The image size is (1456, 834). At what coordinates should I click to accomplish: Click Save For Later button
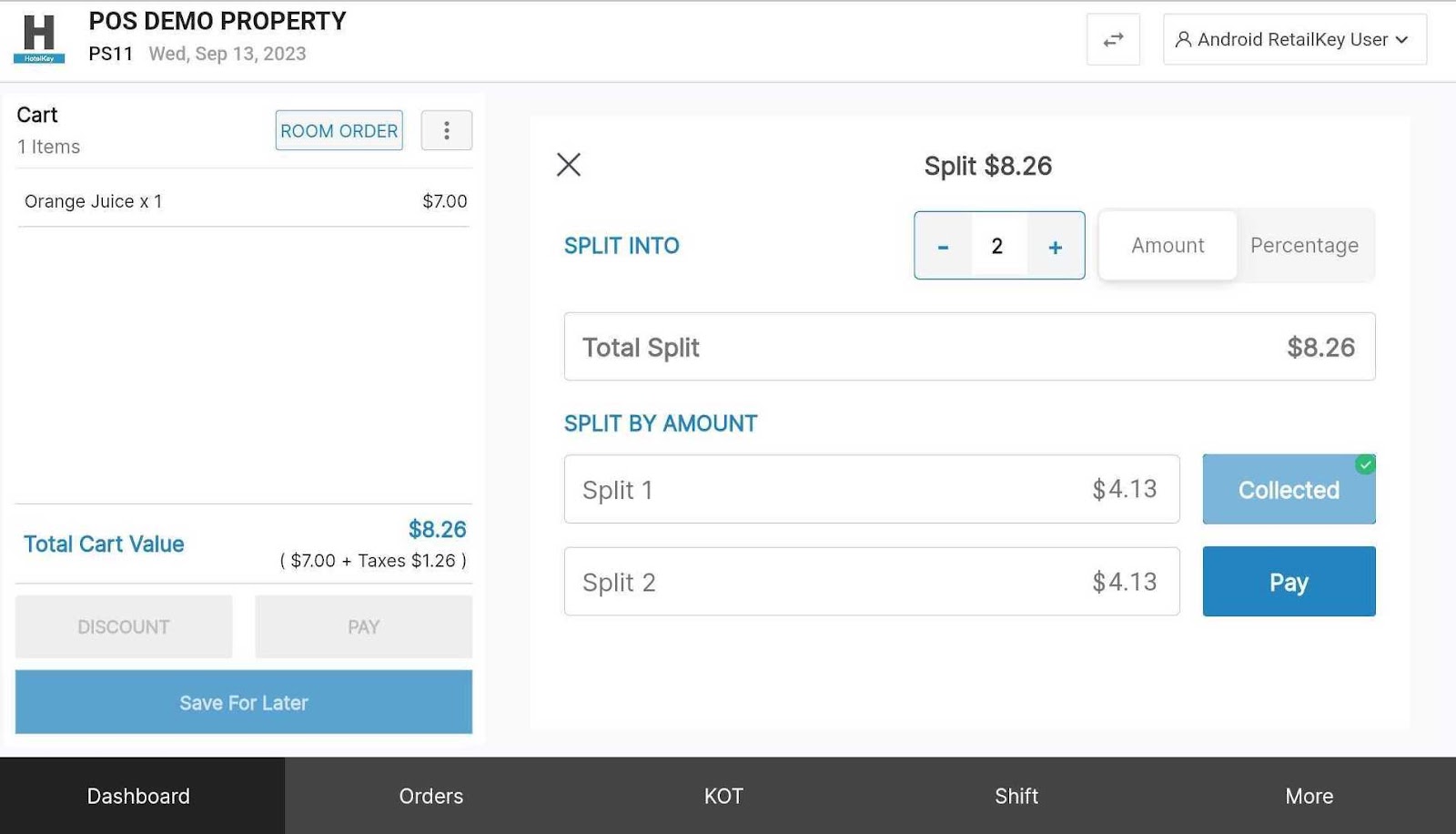pyautogui.click(x=244, y=702)
